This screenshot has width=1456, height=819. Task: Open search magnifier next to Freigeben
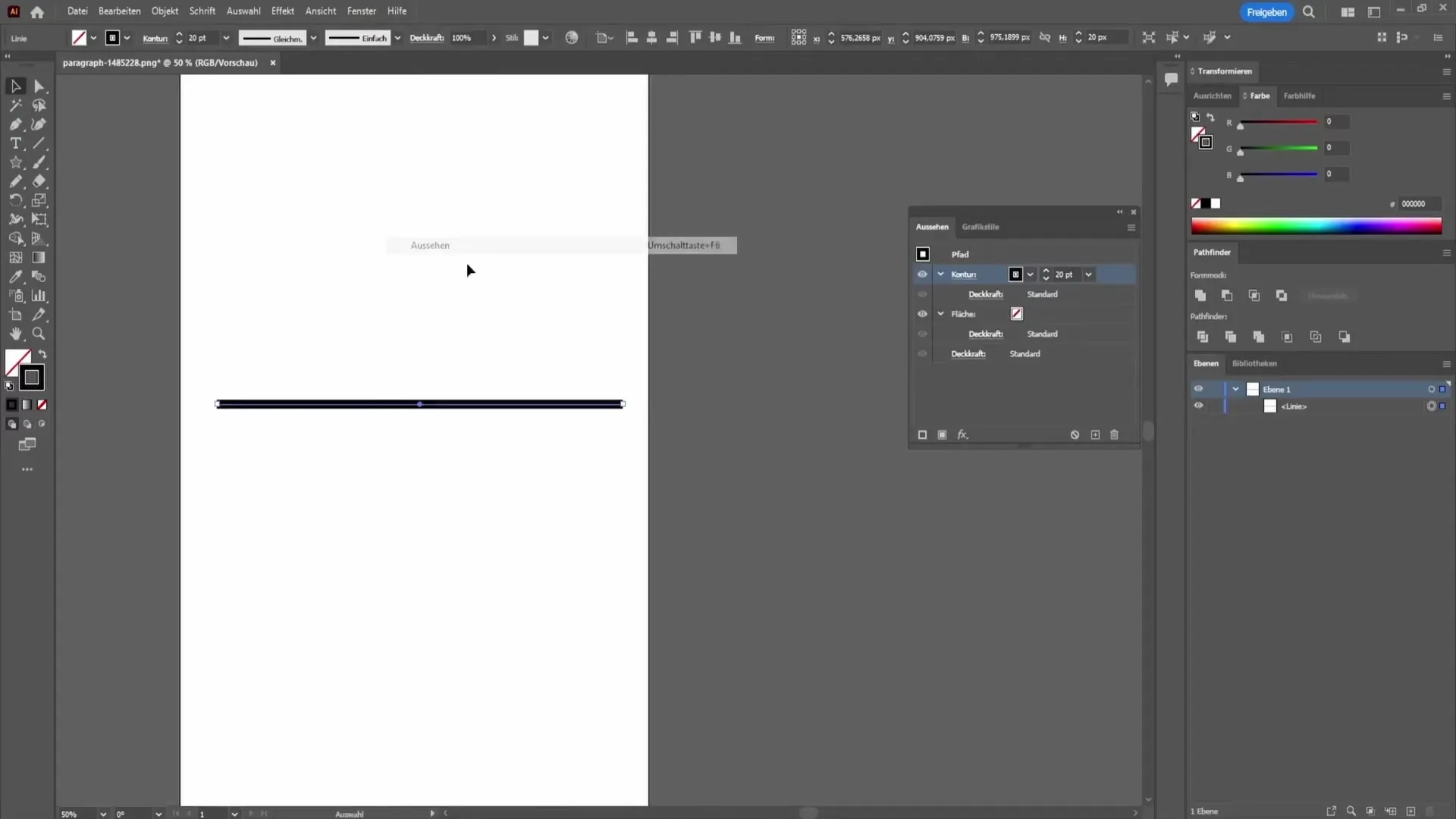pyautogui.click(x=1309, y=12)
